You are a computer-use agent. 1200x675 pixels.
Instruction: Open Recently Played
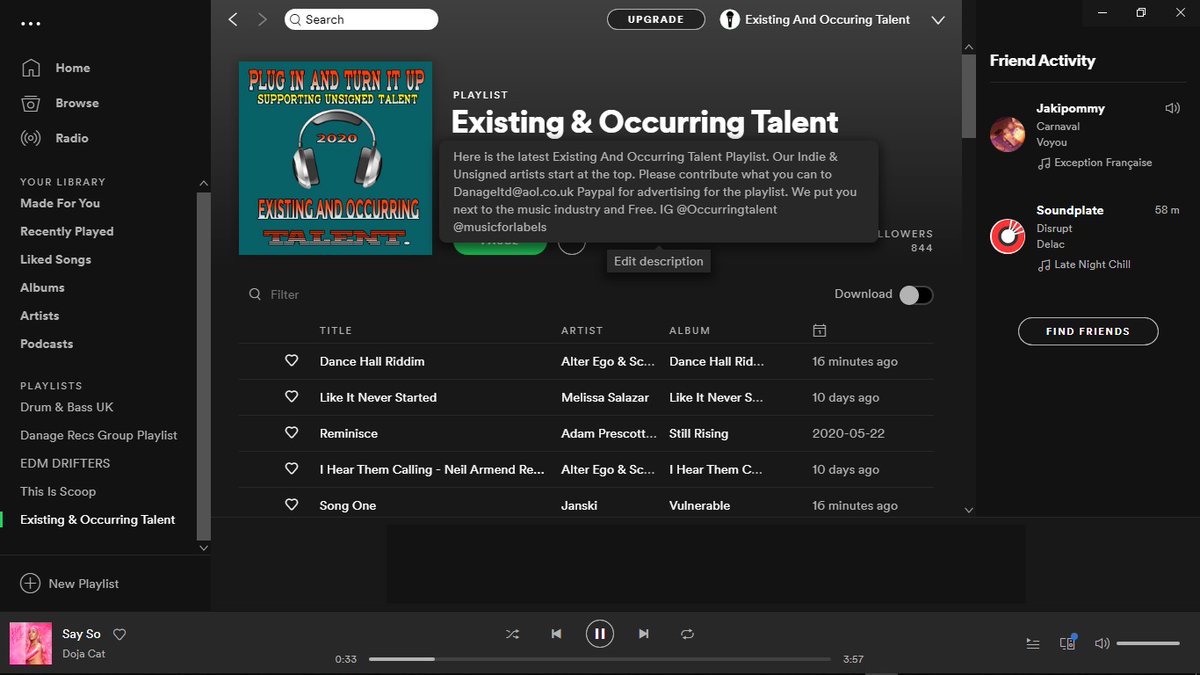(x=67, y=231)
